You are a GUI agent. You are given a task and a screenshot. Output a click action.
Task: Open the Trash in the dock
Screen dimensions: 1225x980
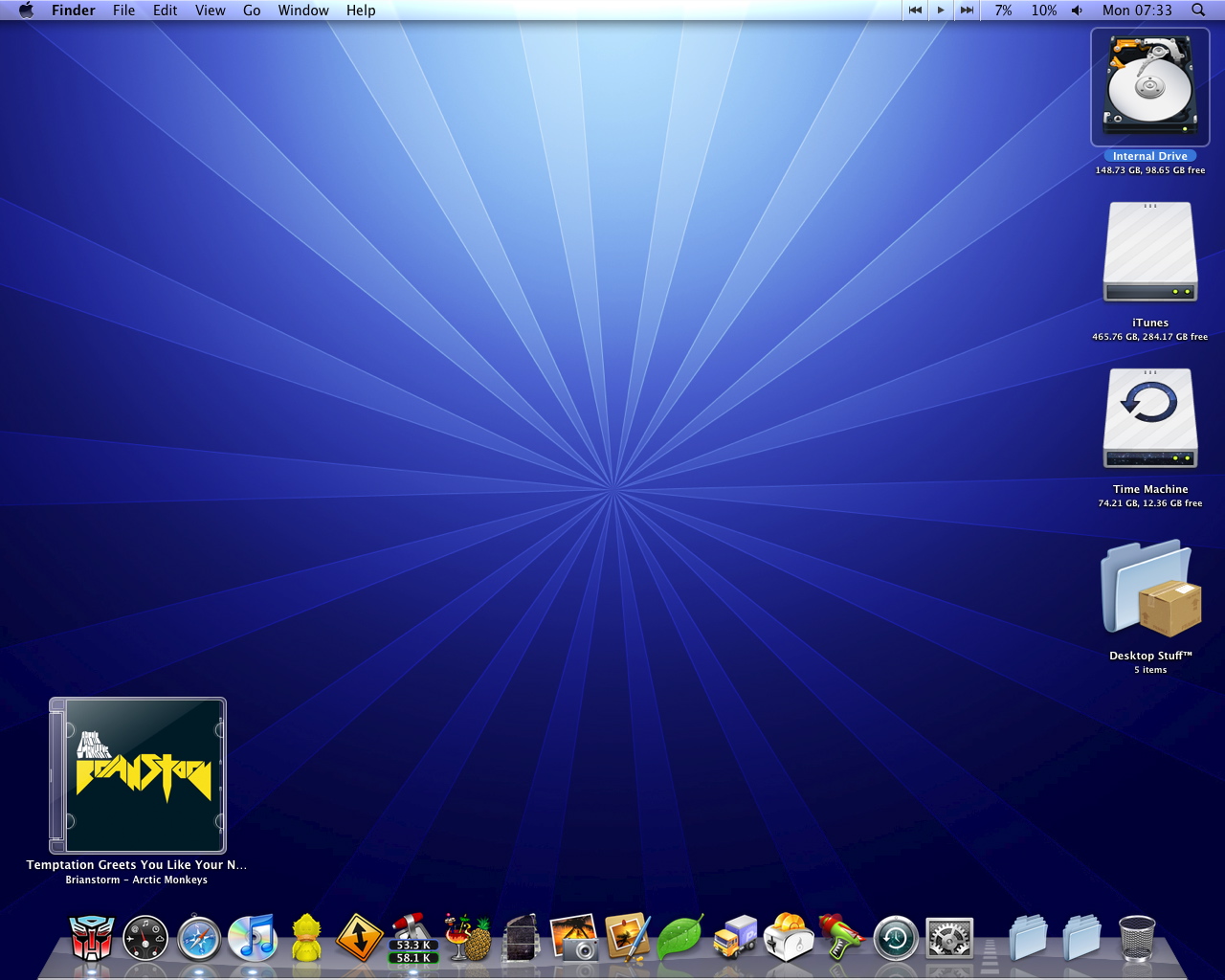pos(1137,938)
